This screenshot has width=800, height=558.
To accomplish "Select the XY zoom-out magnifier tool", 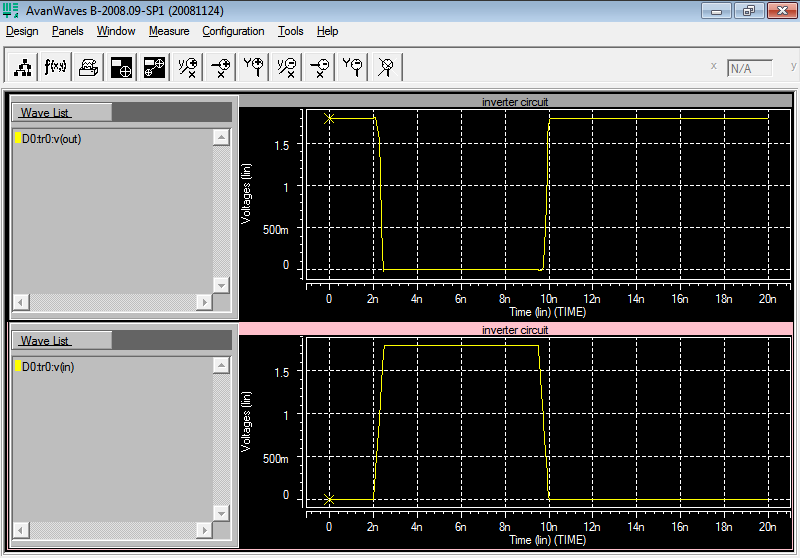I will pyautogui.click(x=286, y=67).
